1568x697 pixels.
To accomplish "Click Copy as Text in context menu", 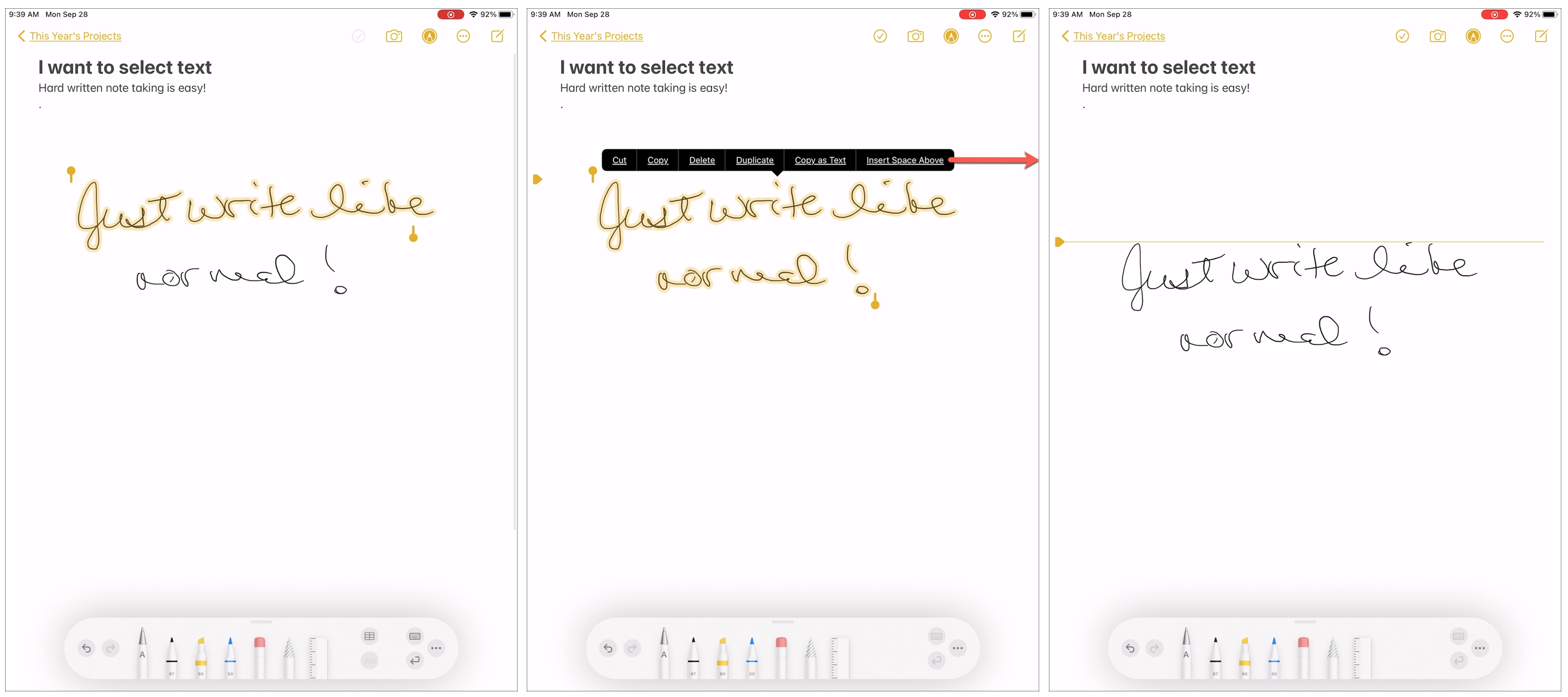I will pyautogui.click(x=820, y=160).
